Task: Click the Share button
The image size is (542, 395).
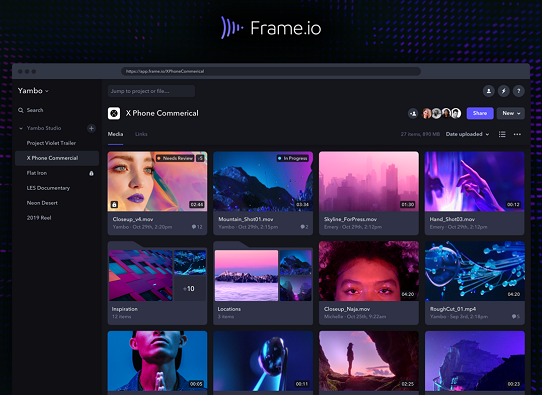Action: point(480,113)
